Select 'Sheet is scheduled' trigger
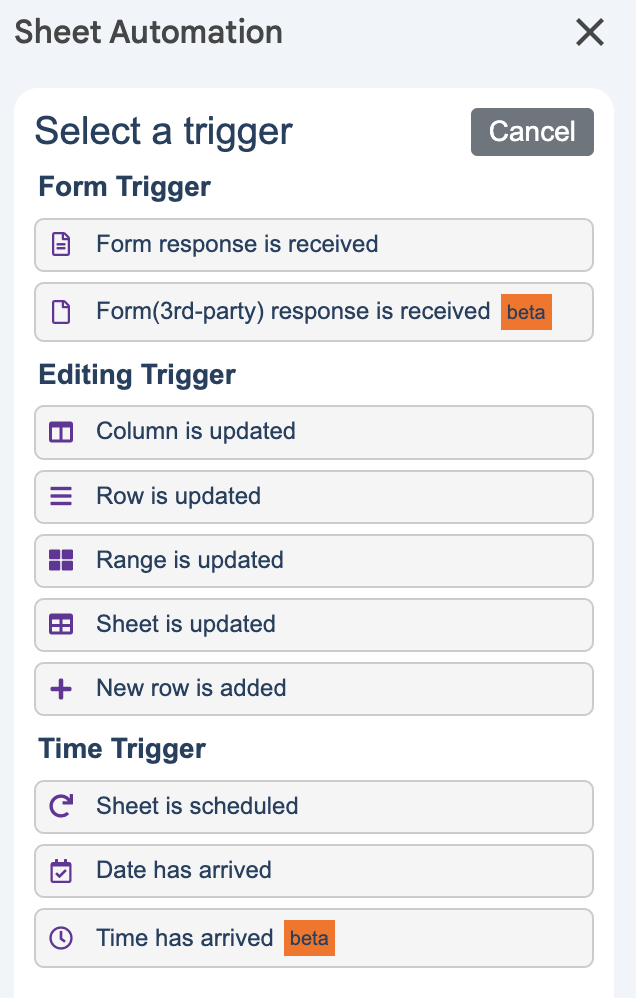The height and width of the screenshot is (998, 636). pyautogui.click(x=197, y=806)
